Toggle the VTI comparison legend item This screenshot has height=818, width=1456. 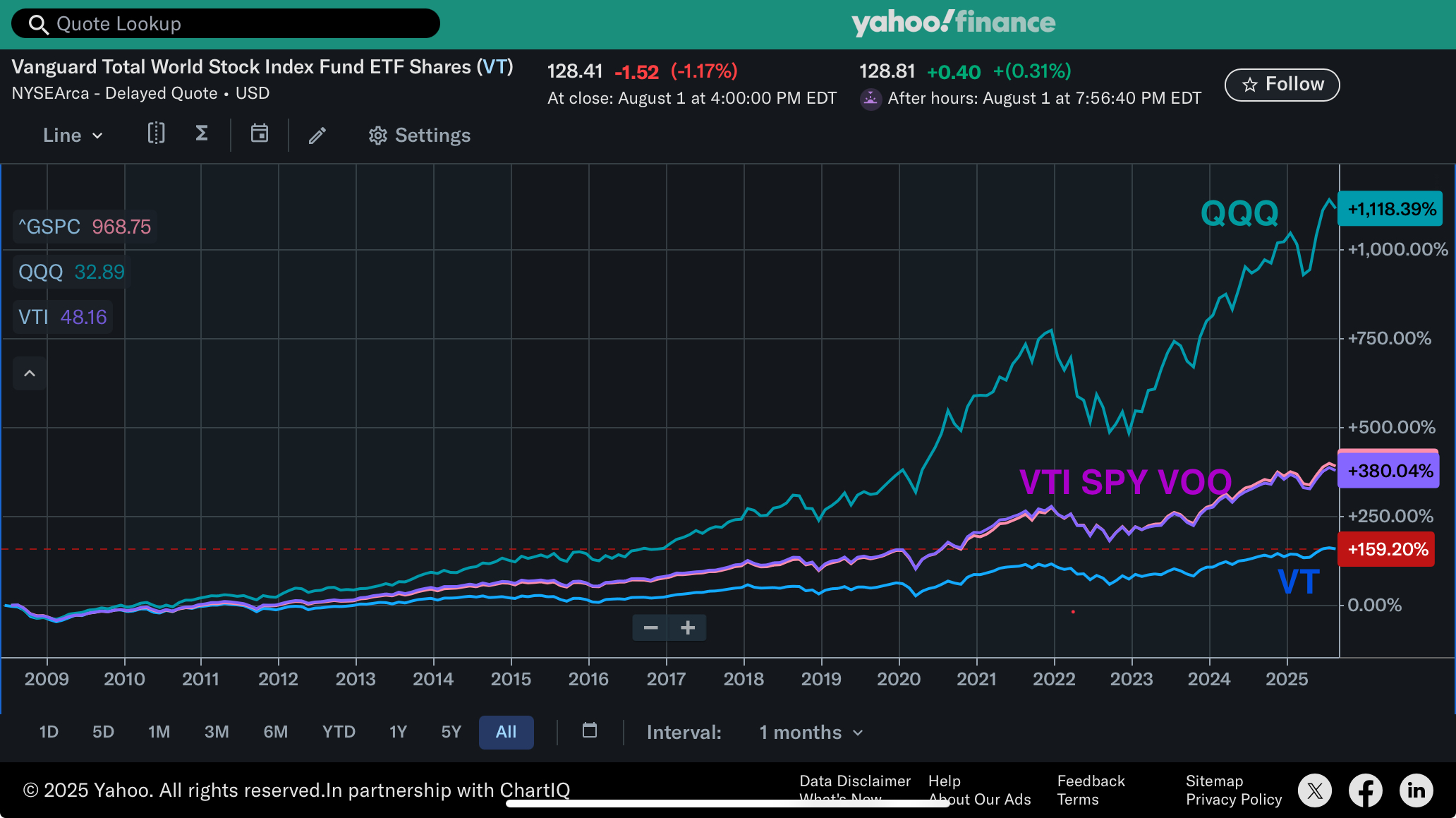[x=63, y=317]
